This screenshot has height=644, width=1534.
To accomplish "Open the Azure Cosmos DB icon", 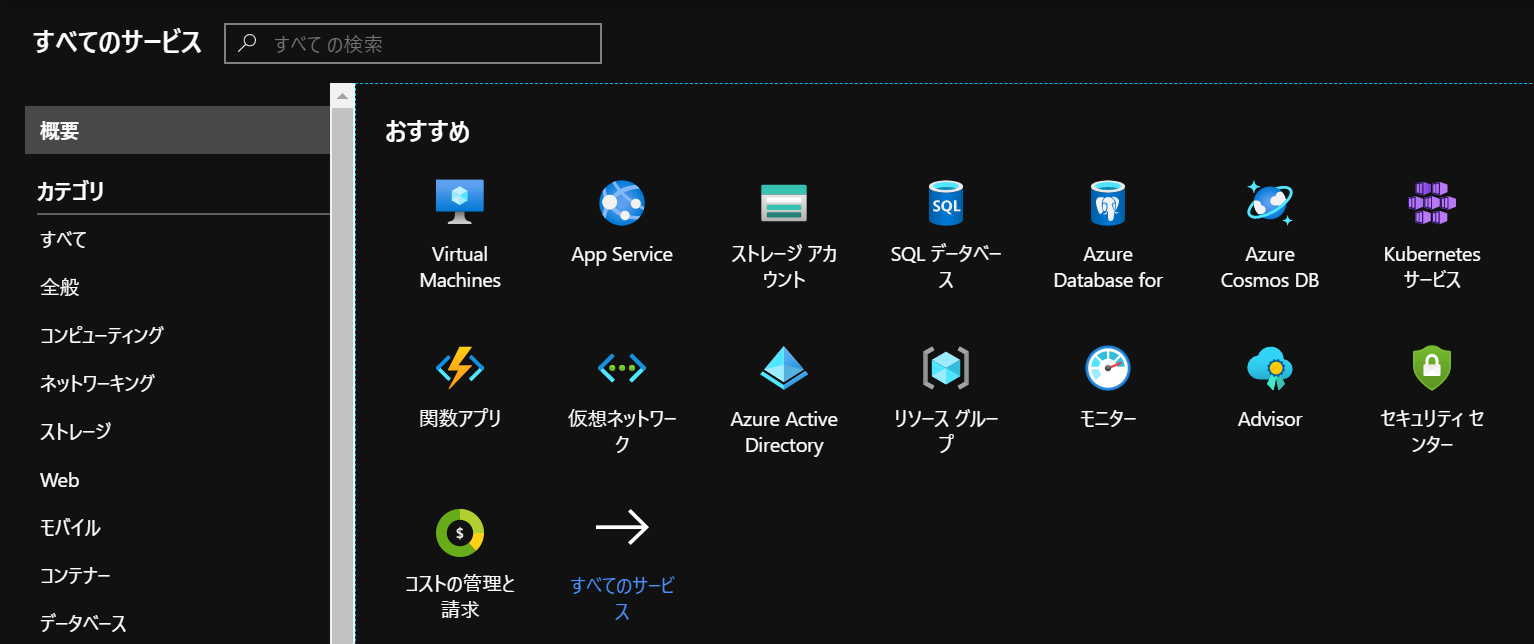I will (x=1270, y=202).
